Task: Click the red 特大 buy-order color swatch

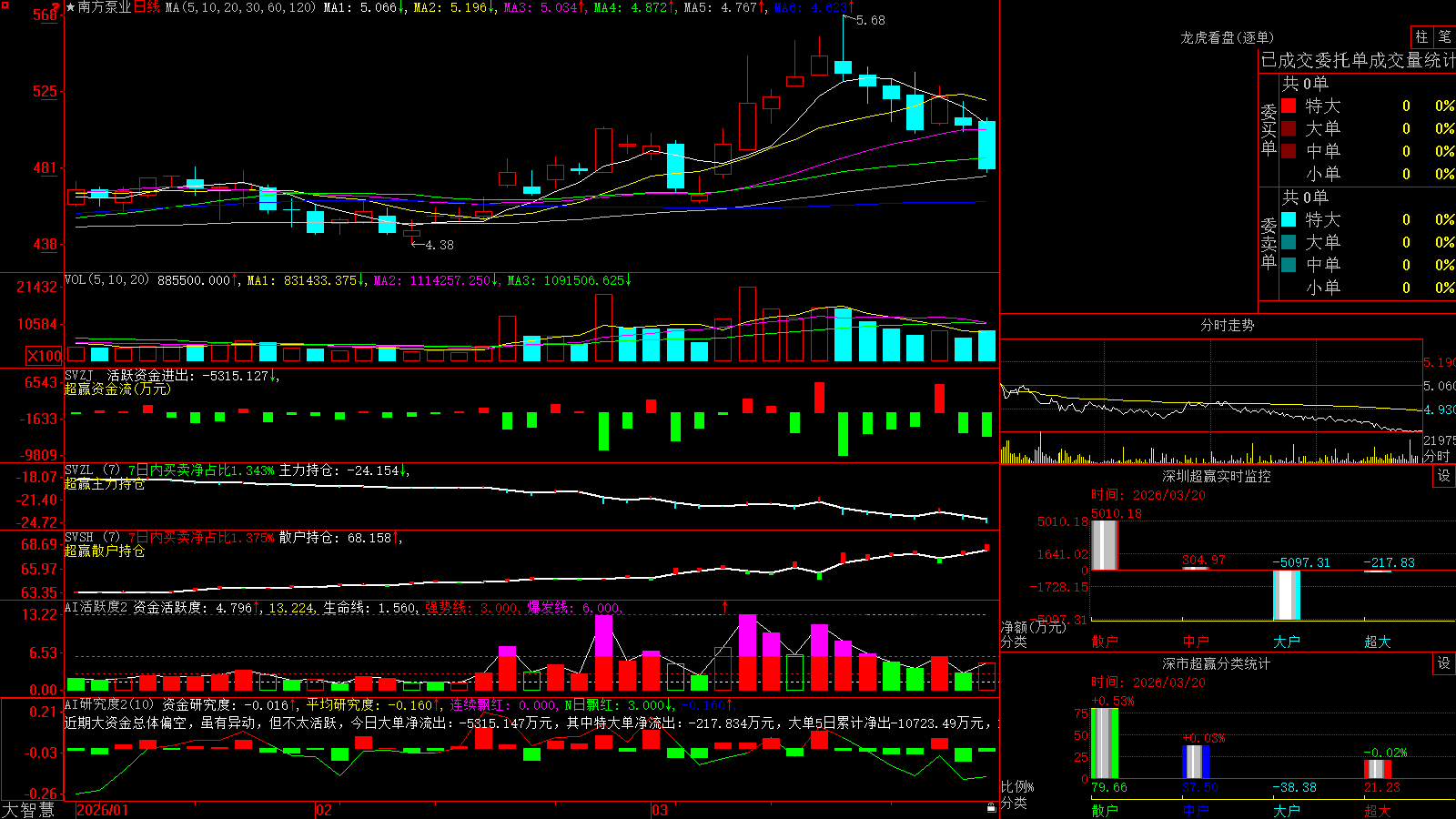Action: click(1289, 106)
